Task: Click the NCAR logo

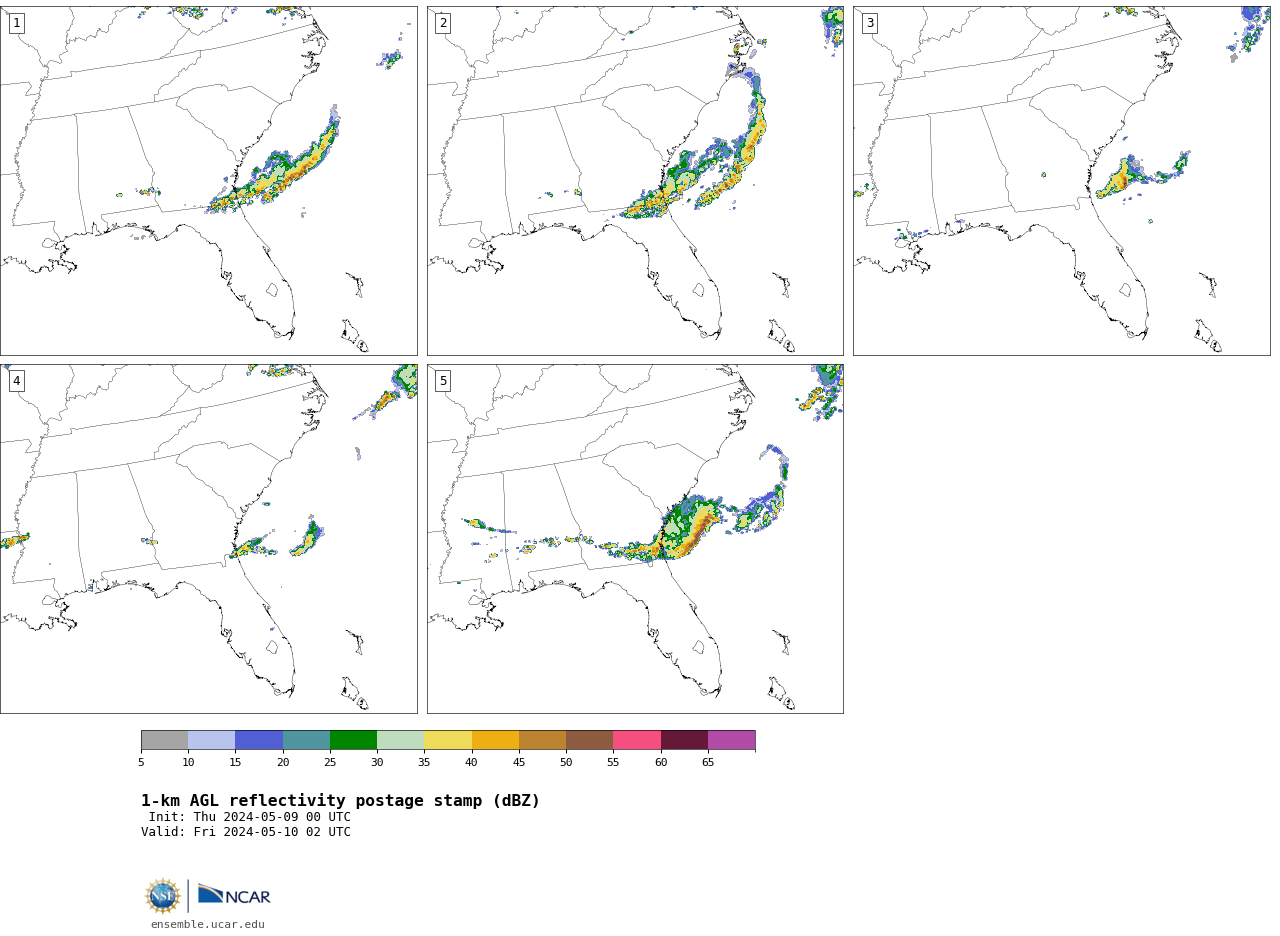Action: [x=234, y=895]
